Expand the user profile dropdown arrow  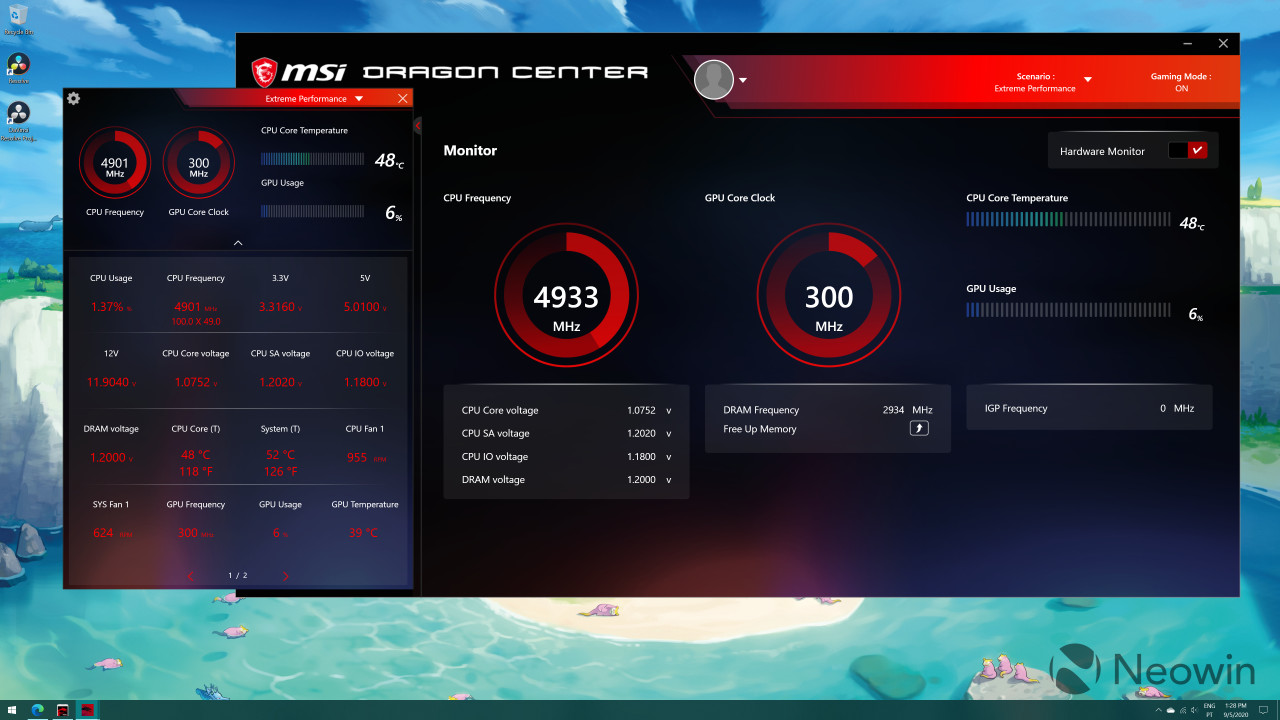click(x=743, y=81)
